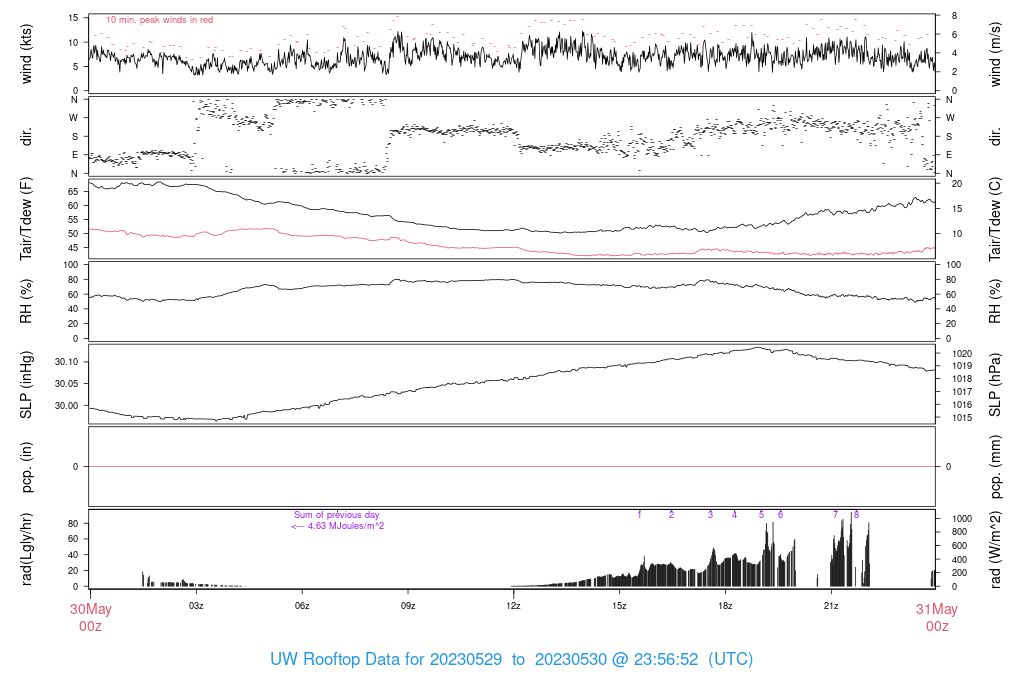The width and height of the screenshot is (1024, 700).
Task: Click the 'pcp. (in)' axis label
Action: (26, 466)
